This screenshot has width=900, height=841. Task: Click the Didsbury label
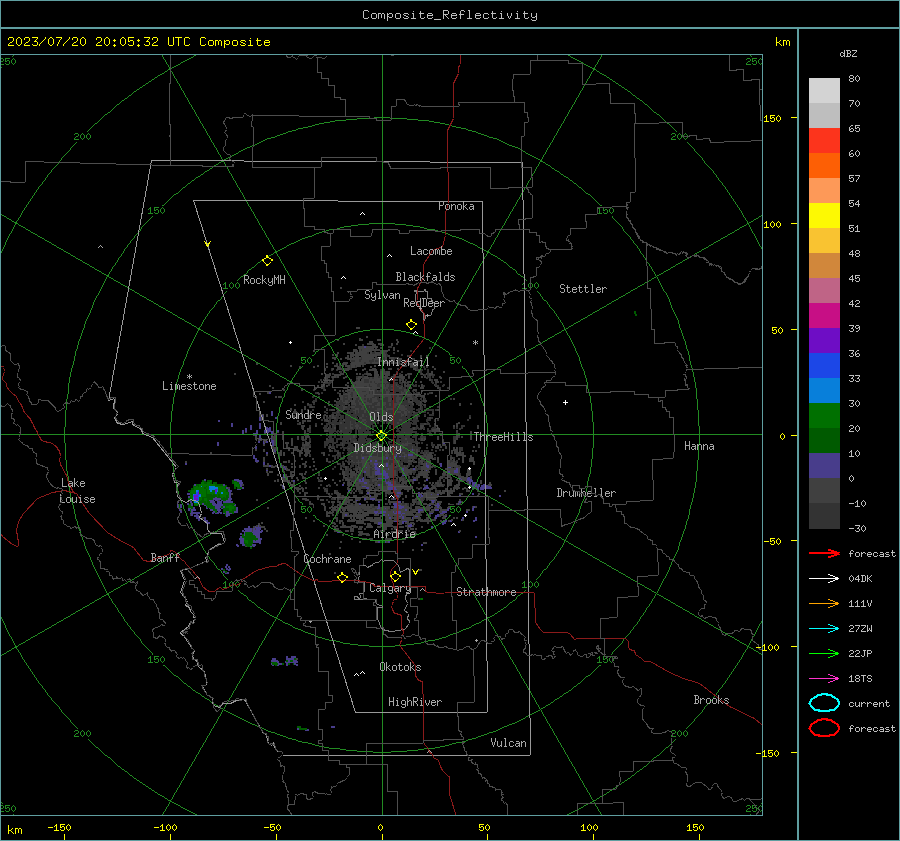pos(377,448)
